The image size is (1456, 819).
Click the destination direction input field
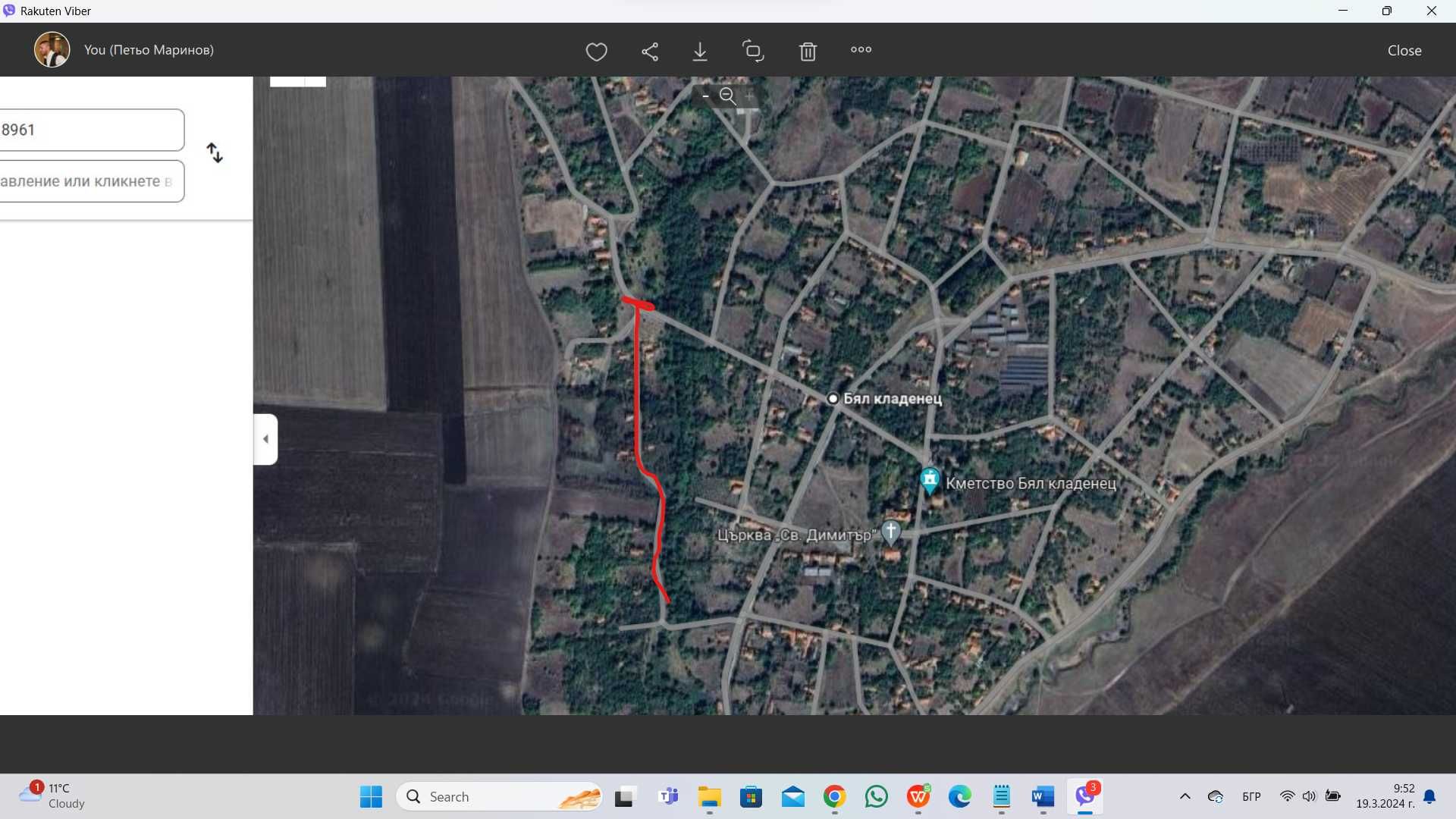[x=91, y=181]
